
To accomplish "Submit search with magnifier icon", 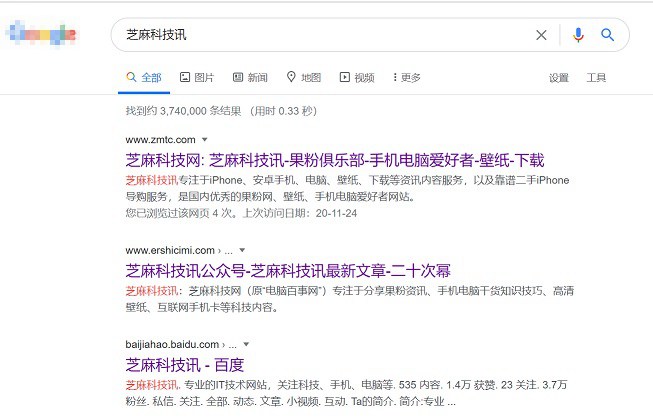I will point(608,35).
